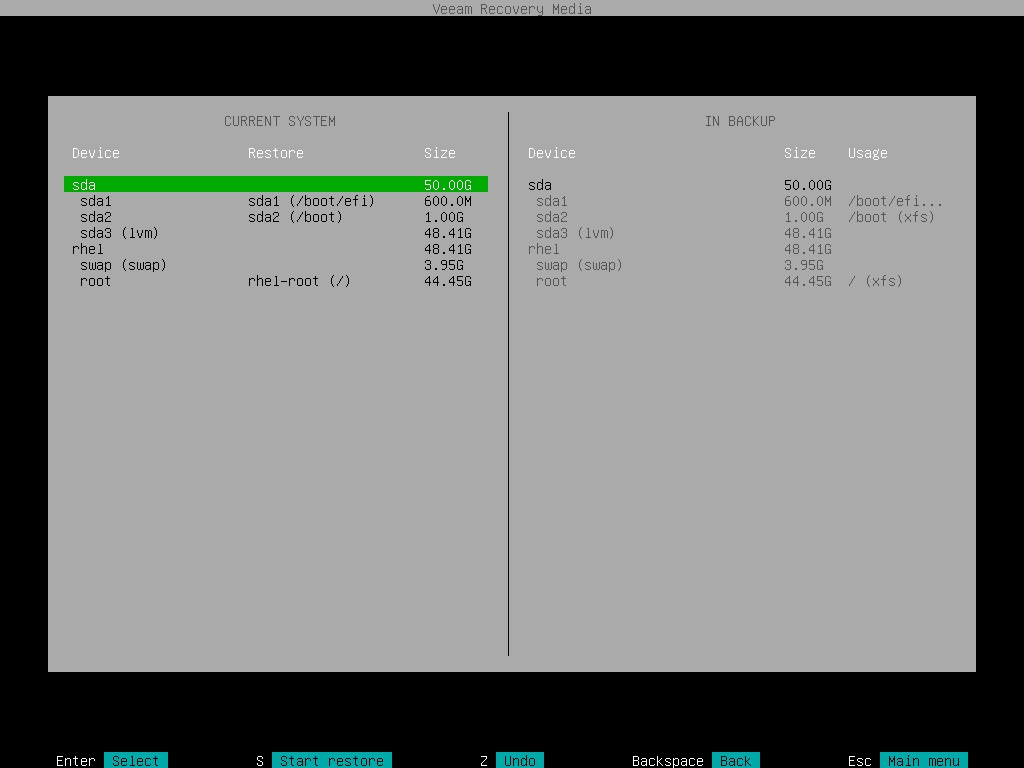Select sda1 partition in Current System
1024x768 pixels.
click(x=96, y=201)
